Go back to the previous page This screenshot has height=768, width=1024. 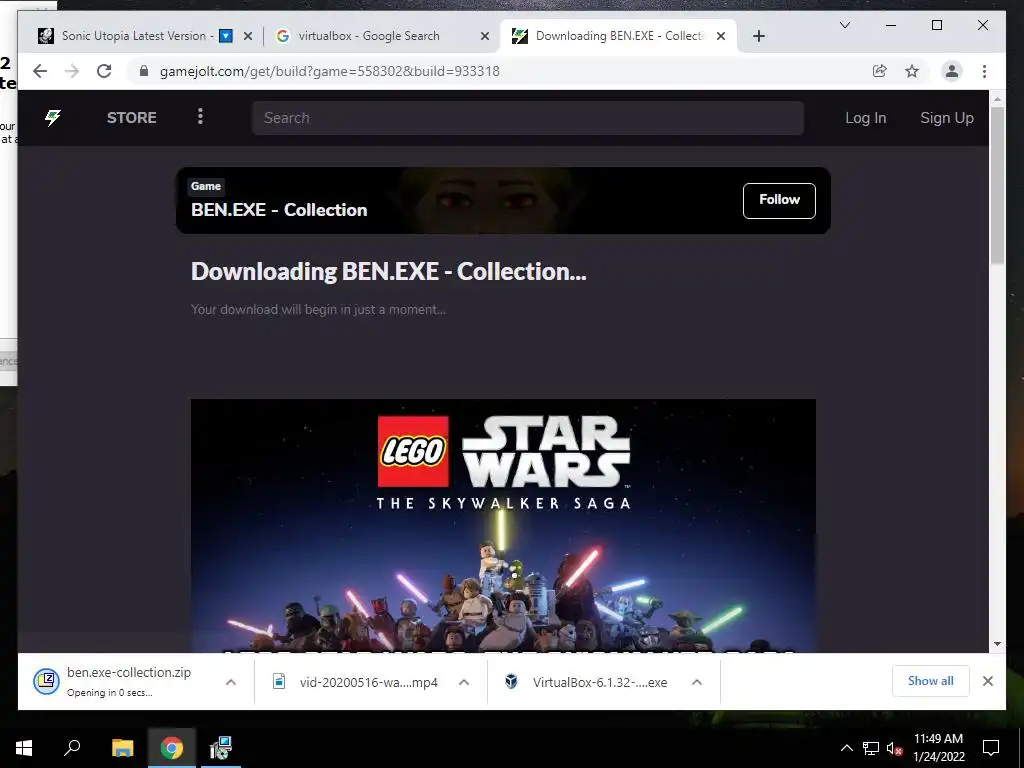(x=40, y=71)
